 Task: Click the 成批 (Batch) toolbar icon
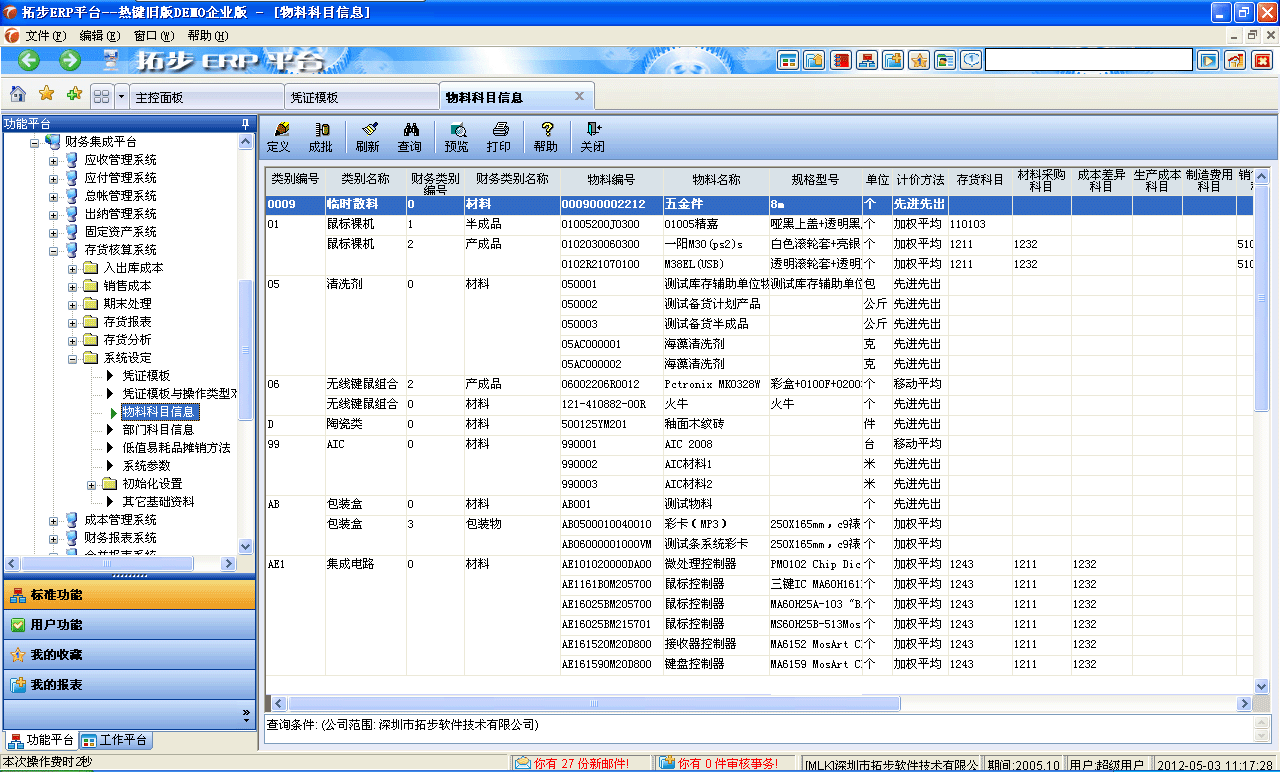tap(320, 137)
